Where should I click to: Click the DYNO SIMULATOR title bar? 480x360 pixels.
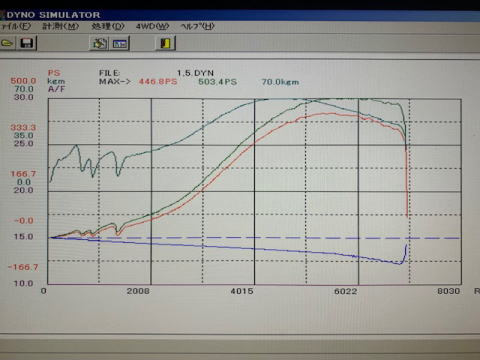pyautogui.click(x=240, y=15)
